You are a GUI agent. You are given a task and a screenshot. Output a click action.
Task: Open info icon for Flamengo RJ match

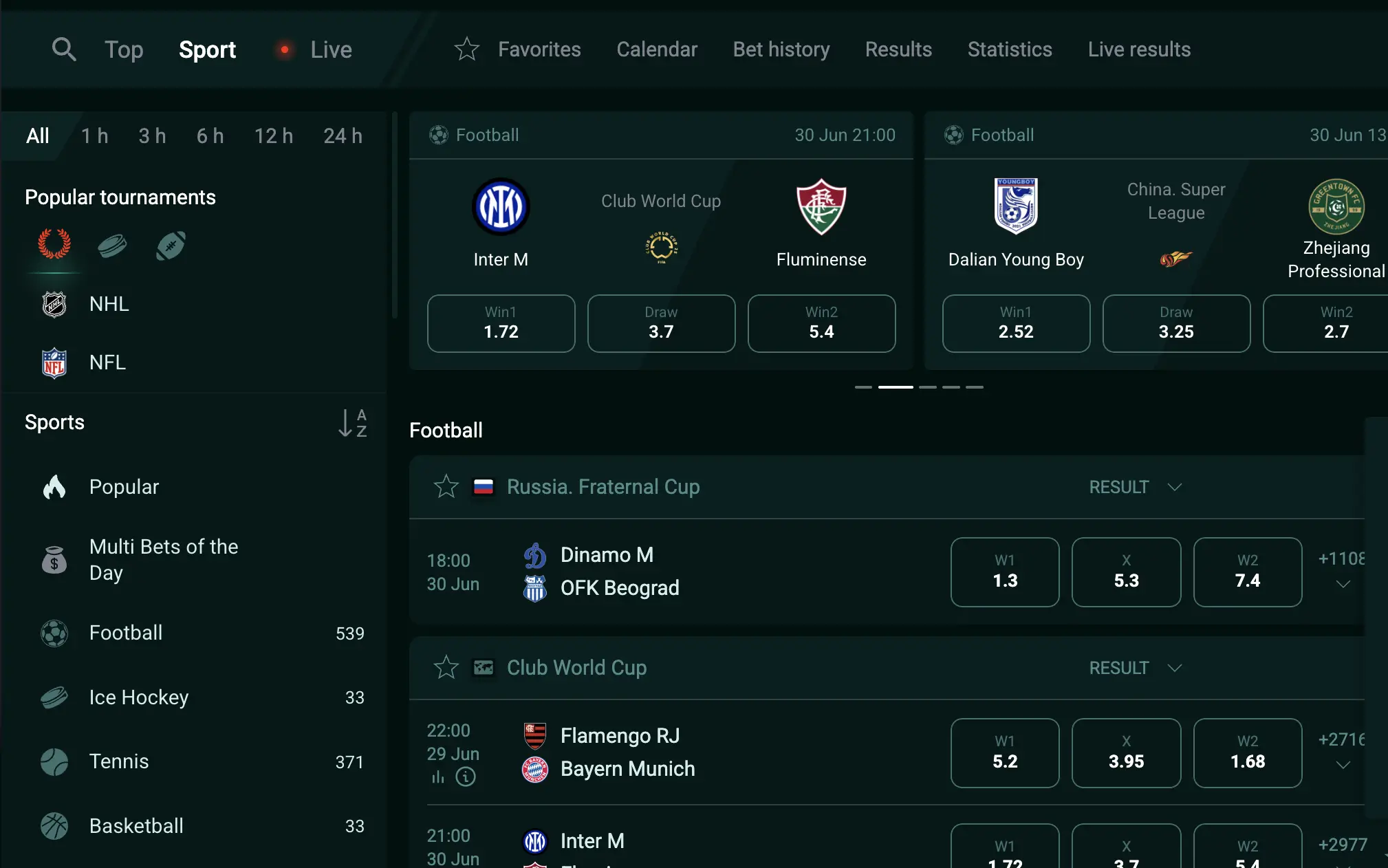click(x=466, y=777)
